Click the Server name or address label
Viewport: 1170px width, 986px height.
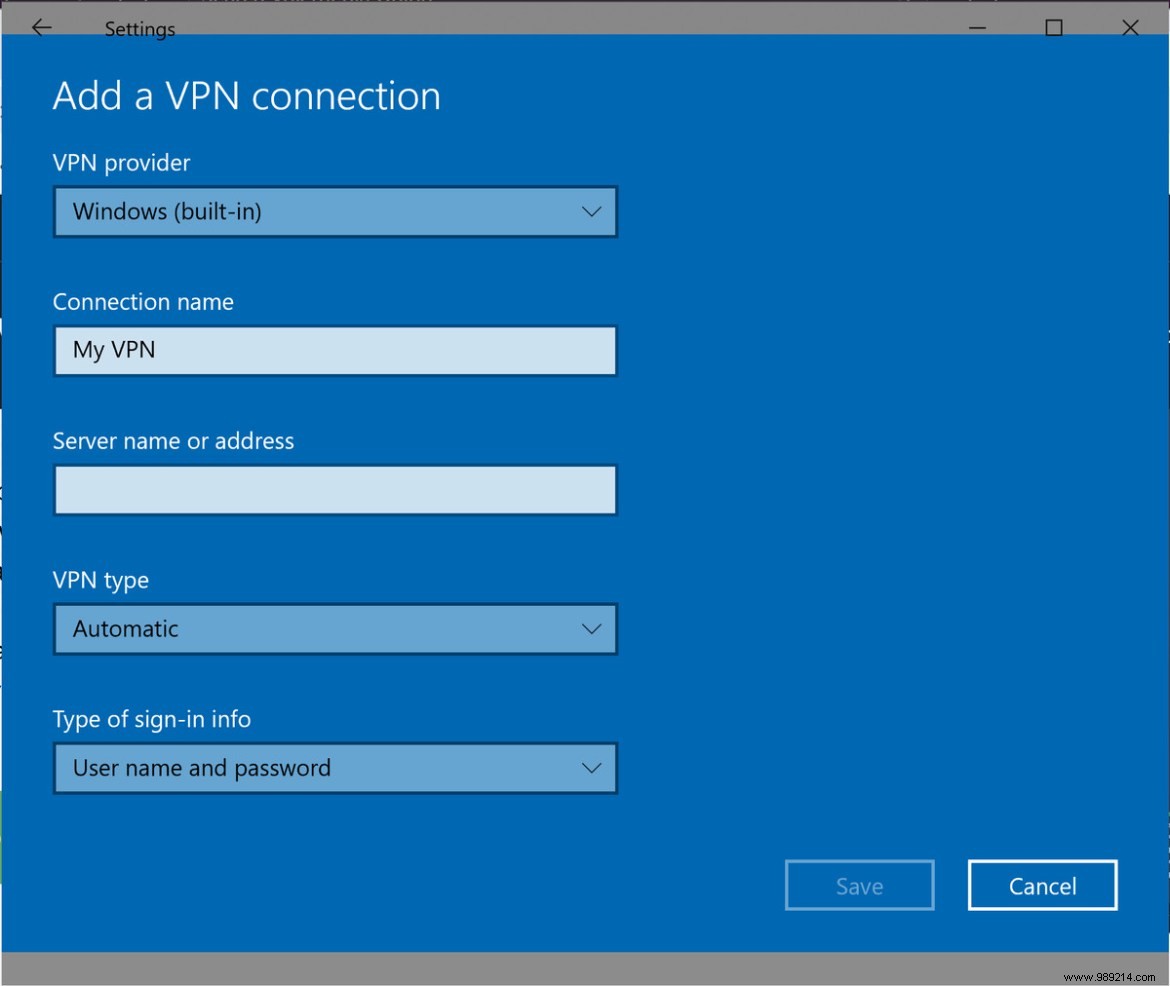[173, 440]
